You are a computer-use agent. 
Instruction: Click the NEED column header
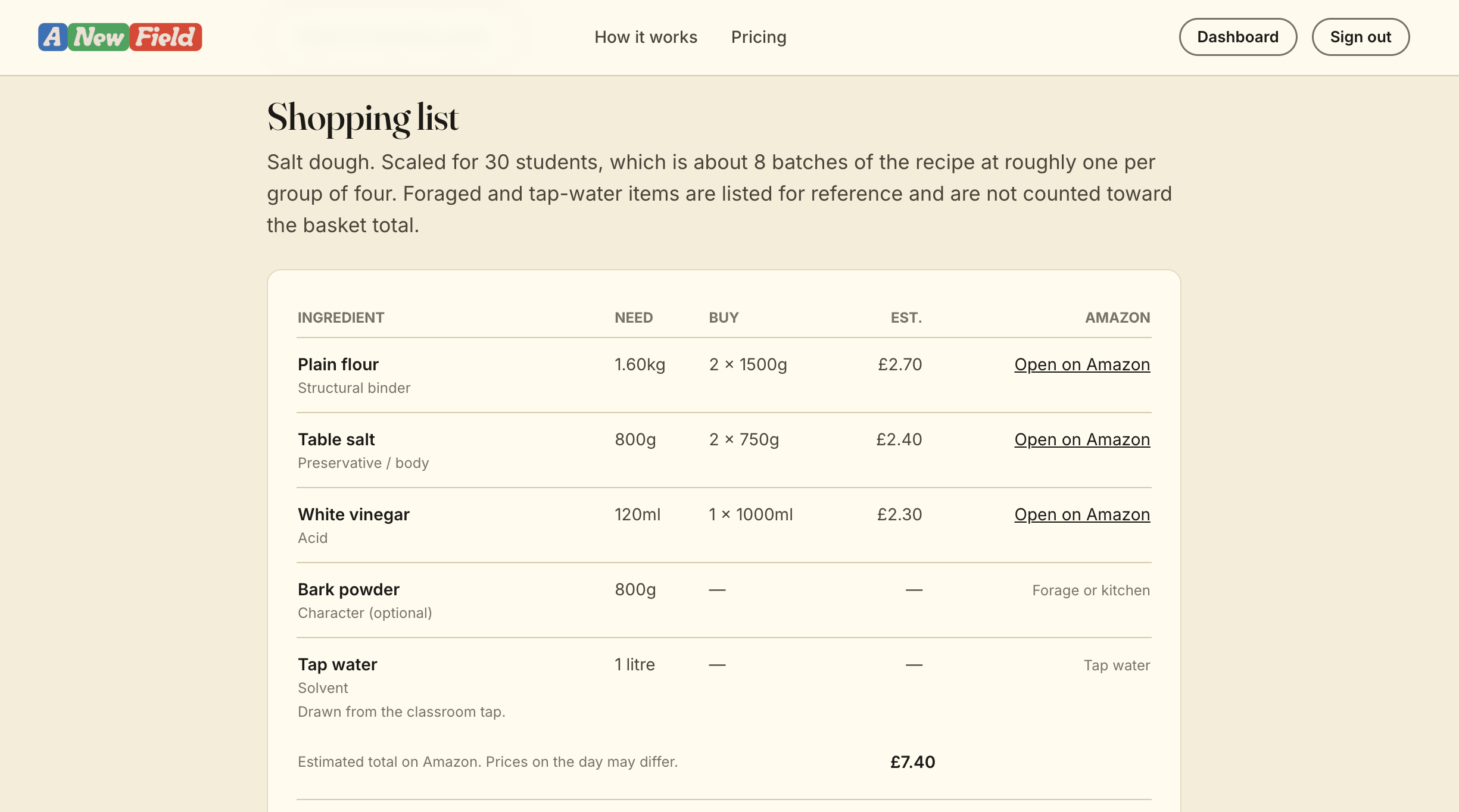[x=633, y=317]
